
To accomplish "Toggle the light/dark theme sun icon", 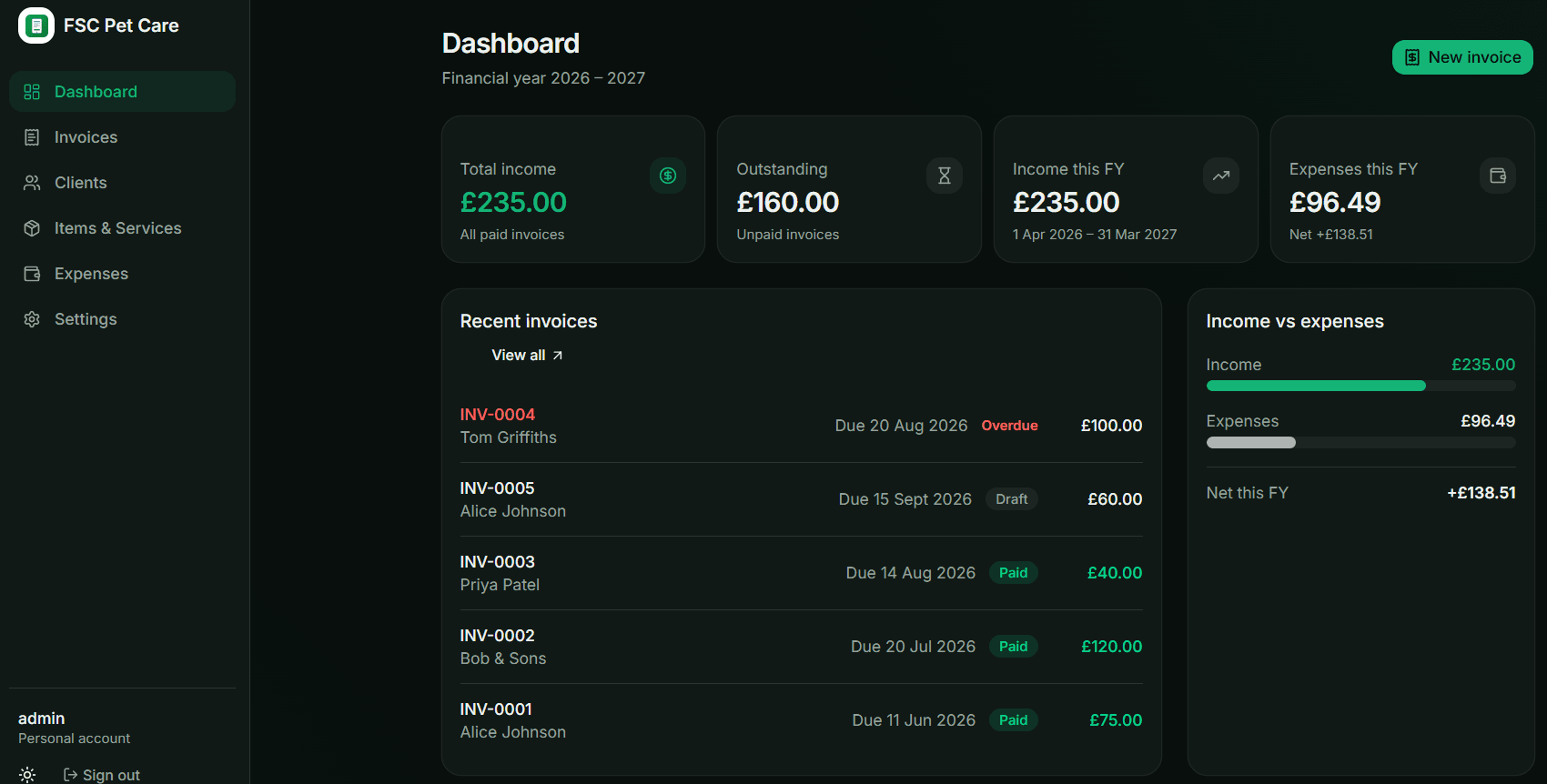I will 27,775.
